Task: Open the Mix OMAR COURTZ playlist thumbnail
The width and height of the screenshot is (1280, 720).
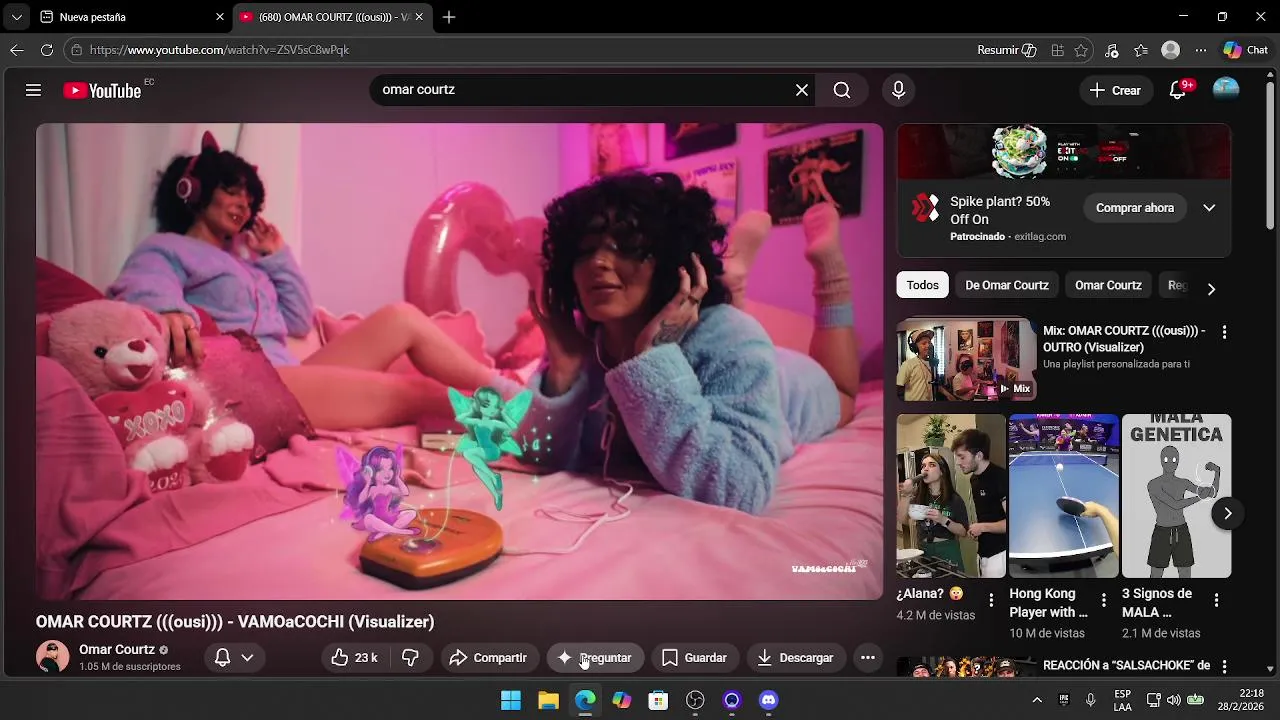Action: click(x=966, y=360)
